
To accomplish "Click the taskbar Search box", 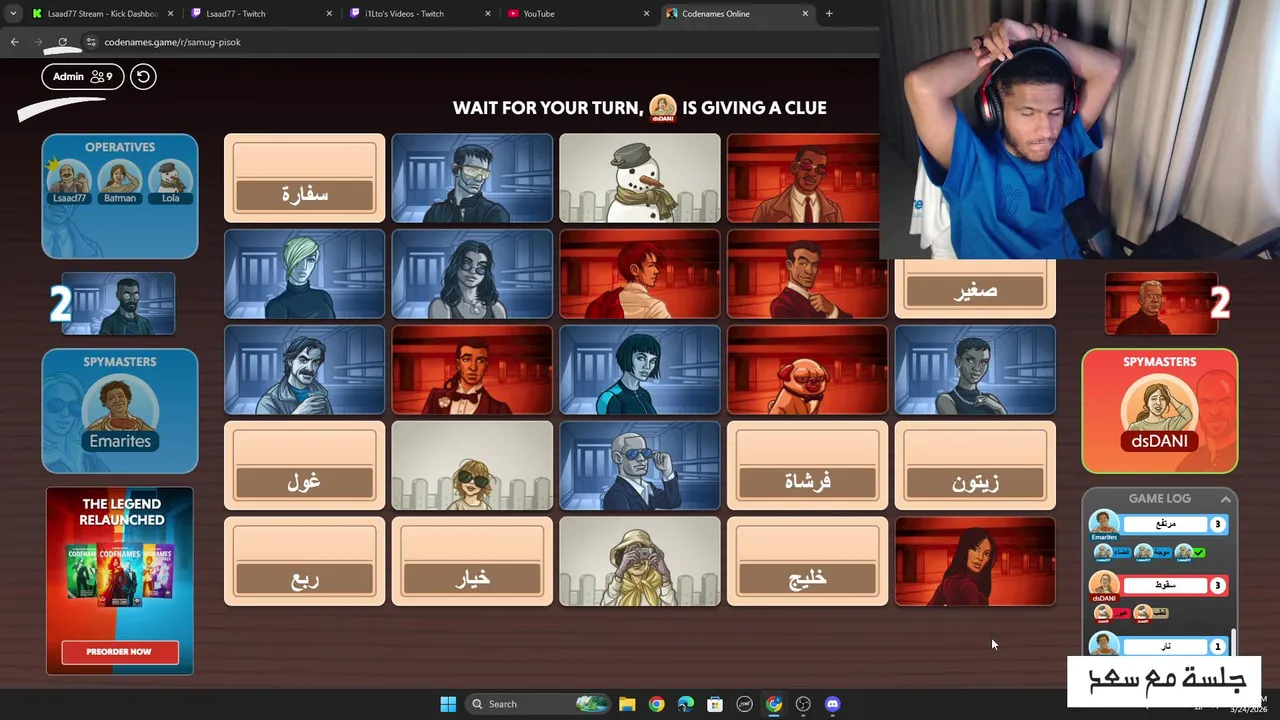I will [538, 704].
